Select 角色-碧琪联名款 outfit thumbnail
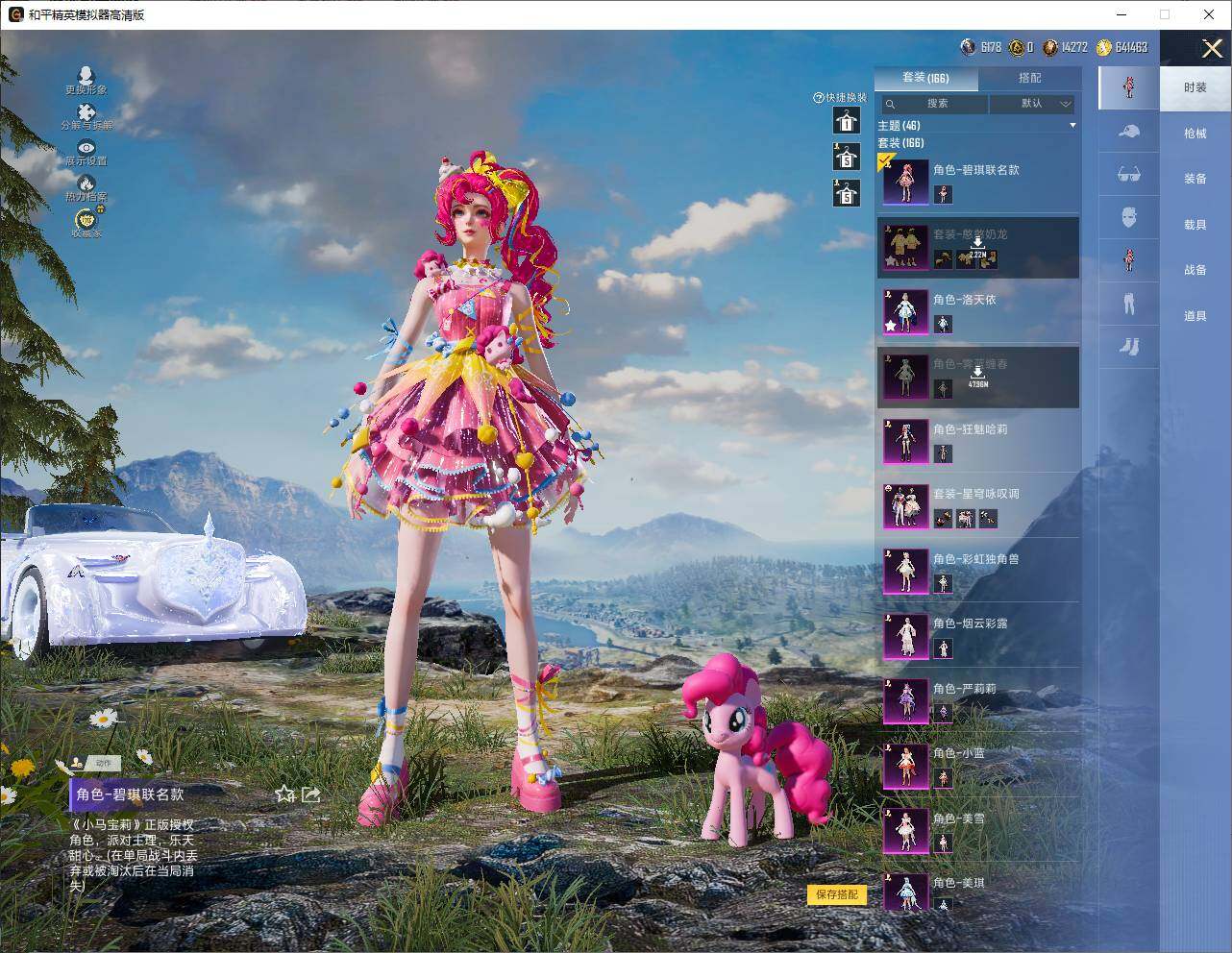The width and height of the screenshot is (1232, 953). click(905, 182)
